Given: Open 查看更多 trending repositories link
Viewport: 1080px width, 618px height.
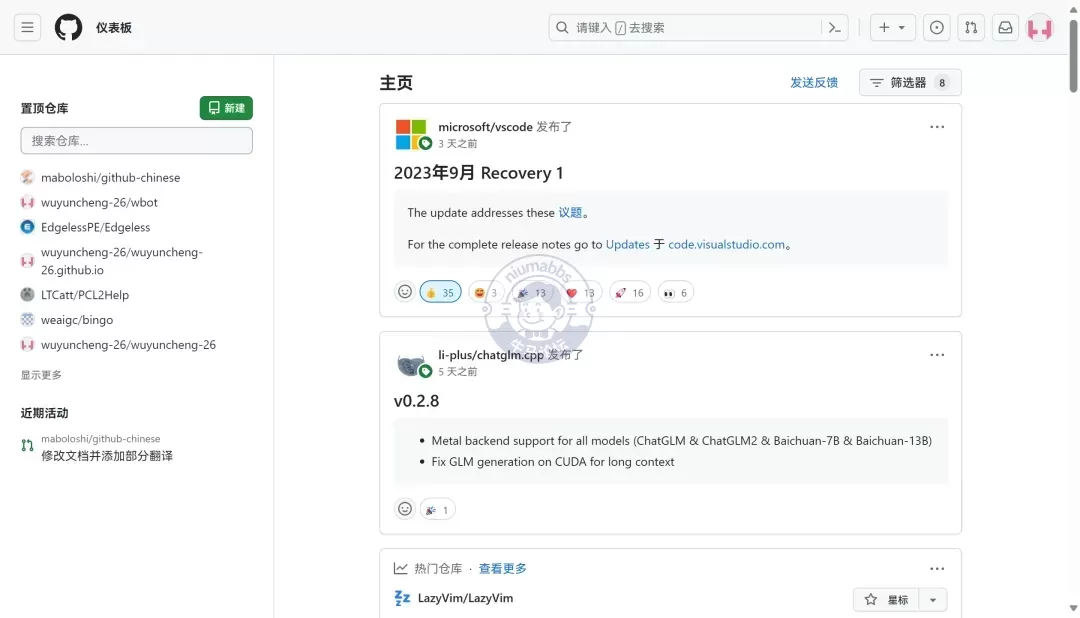Looking at the screenshot, I should point(503,568).
